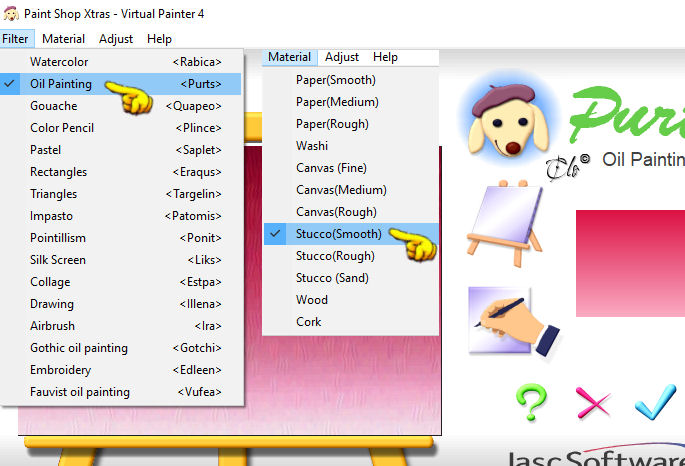Open the Material dropdown above material list
This screenshot has width=685, height=466.
click(290, 57)
